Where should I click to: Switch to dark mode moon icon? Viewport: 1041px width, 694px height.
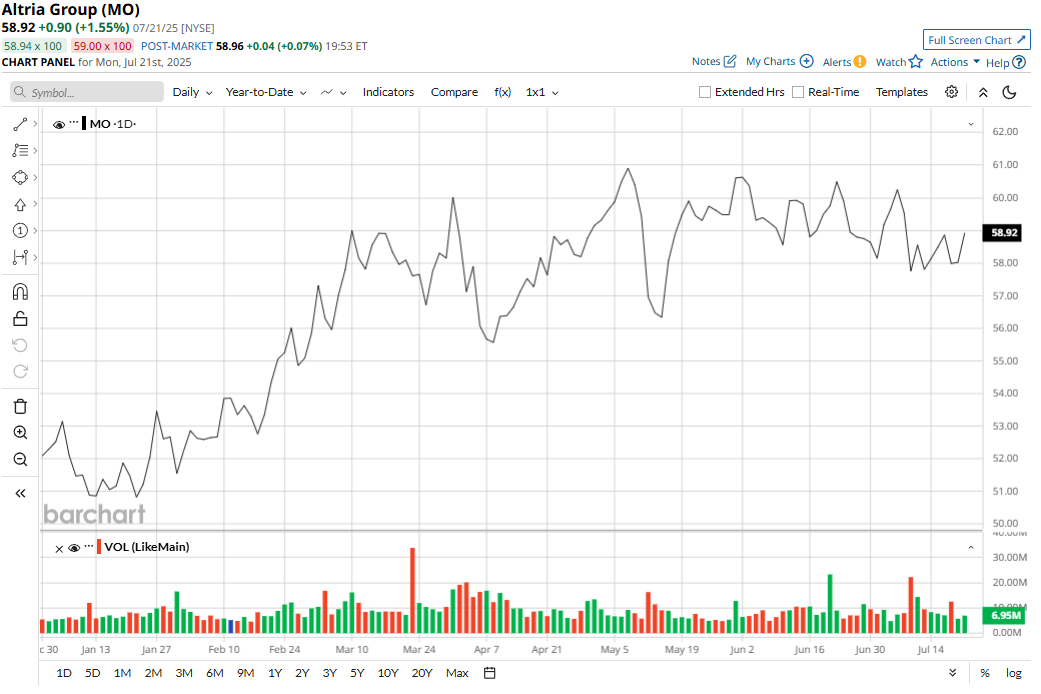[x=1009, y=92]
